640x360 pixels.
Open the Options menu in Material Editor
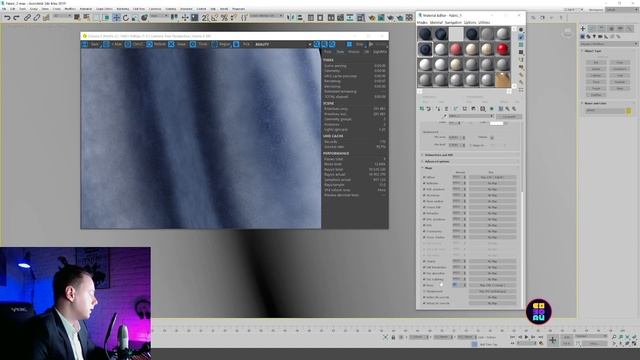click(470, 22)
